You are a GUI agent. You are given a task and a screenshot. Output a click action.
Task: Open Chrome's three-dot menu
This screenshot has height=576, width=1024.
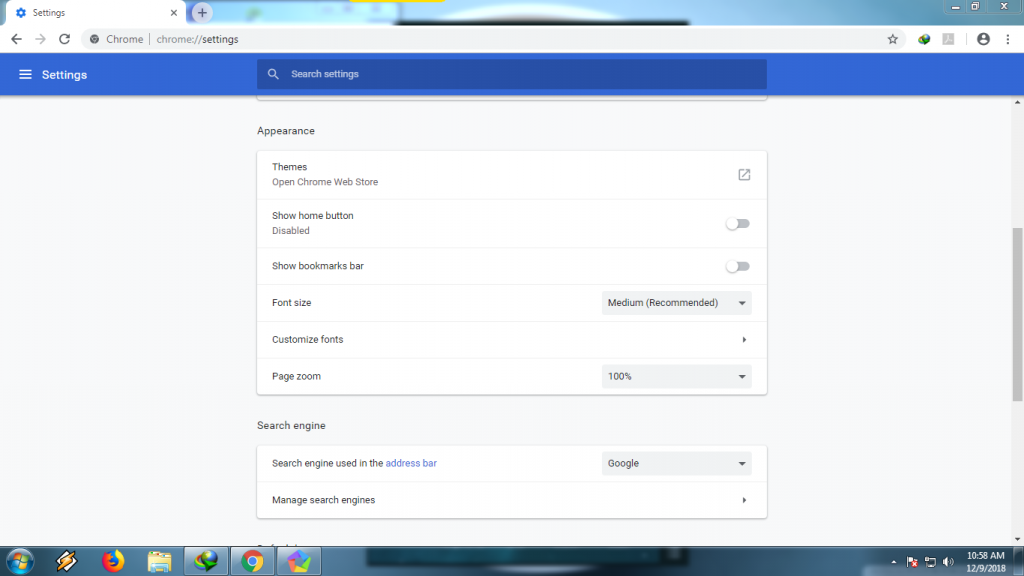(1006, 39)
